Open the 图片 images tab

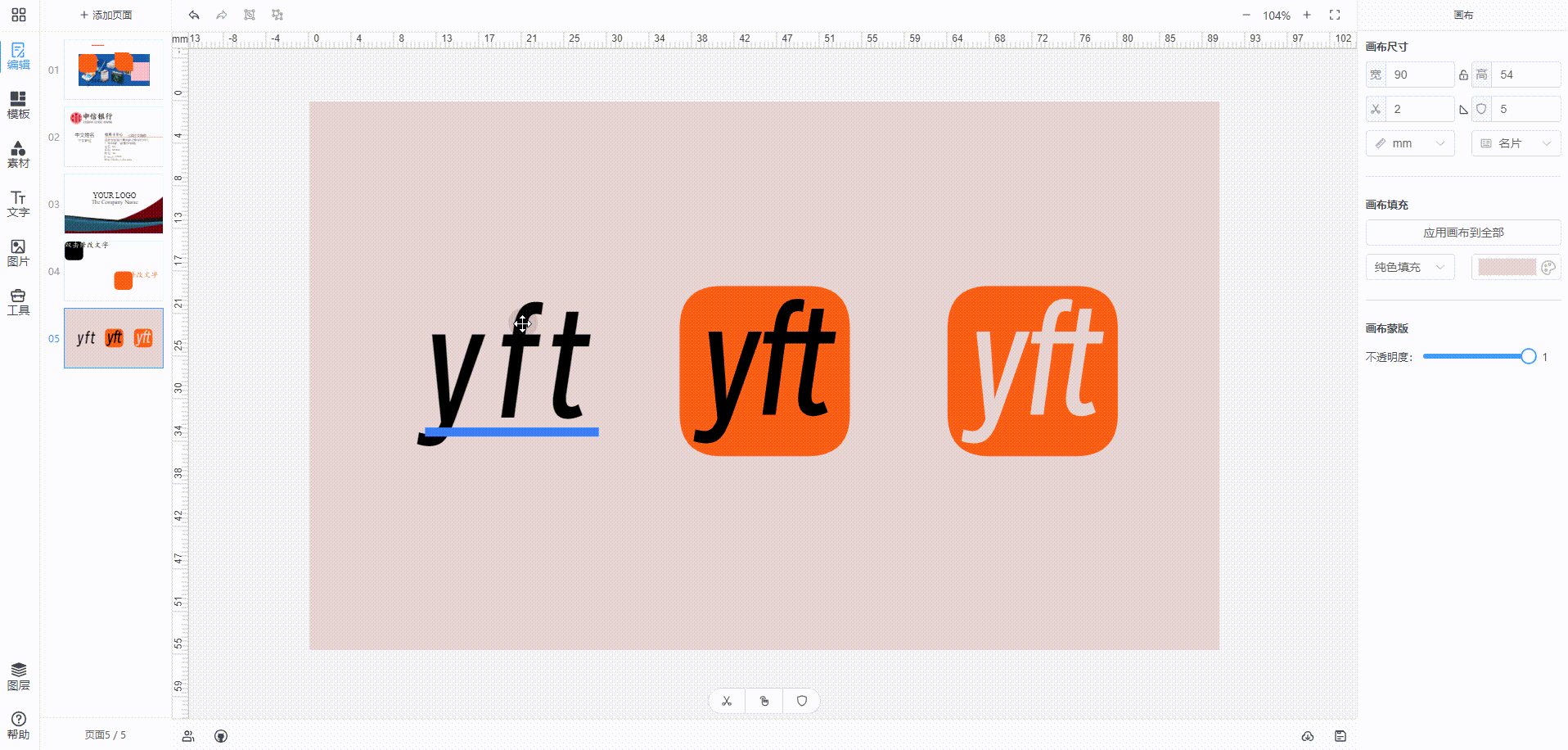(19, 253)
